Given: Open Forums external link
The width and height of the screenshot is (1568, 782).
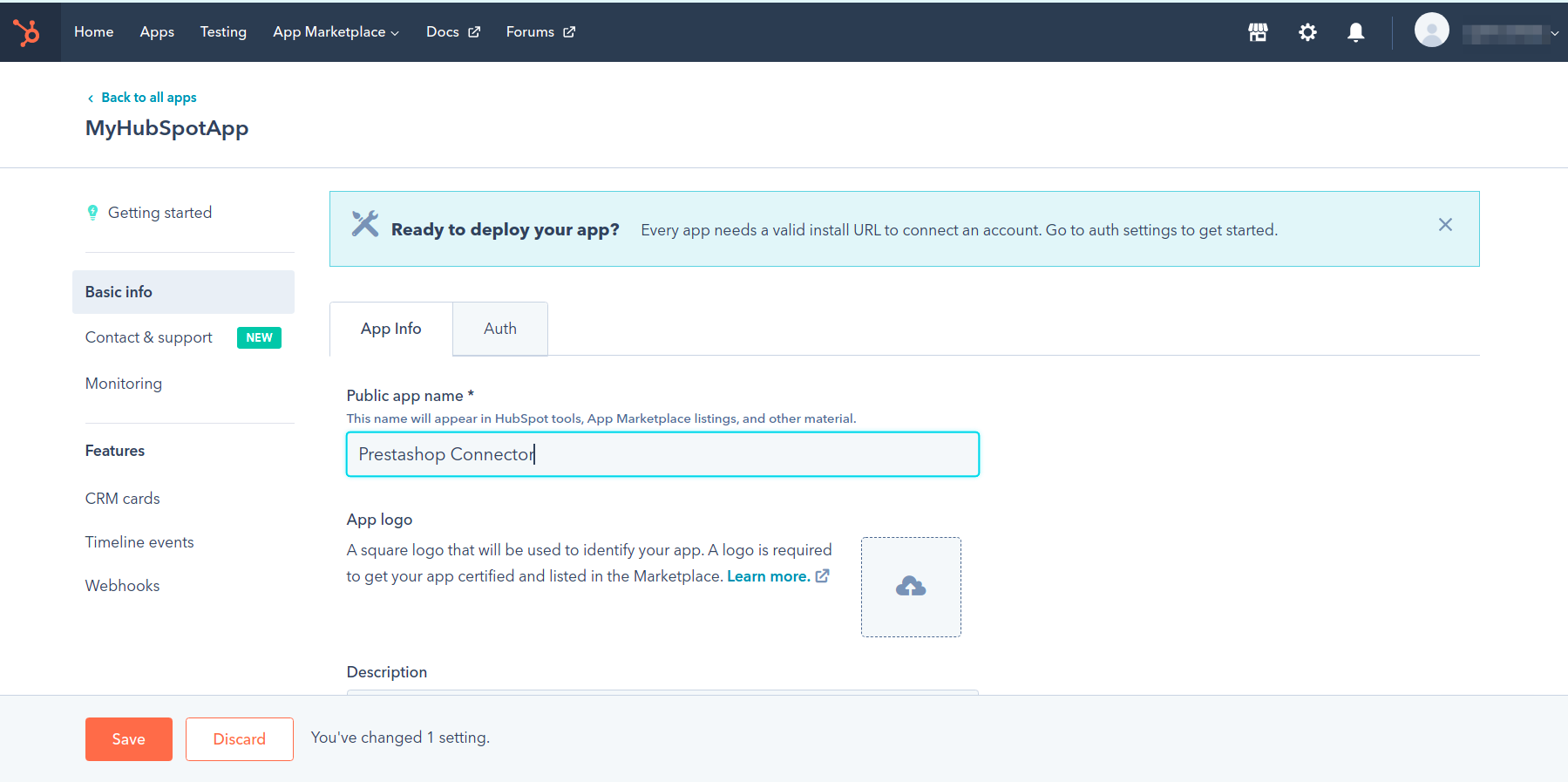Looking at the screenshot, I should pos(540,32).
